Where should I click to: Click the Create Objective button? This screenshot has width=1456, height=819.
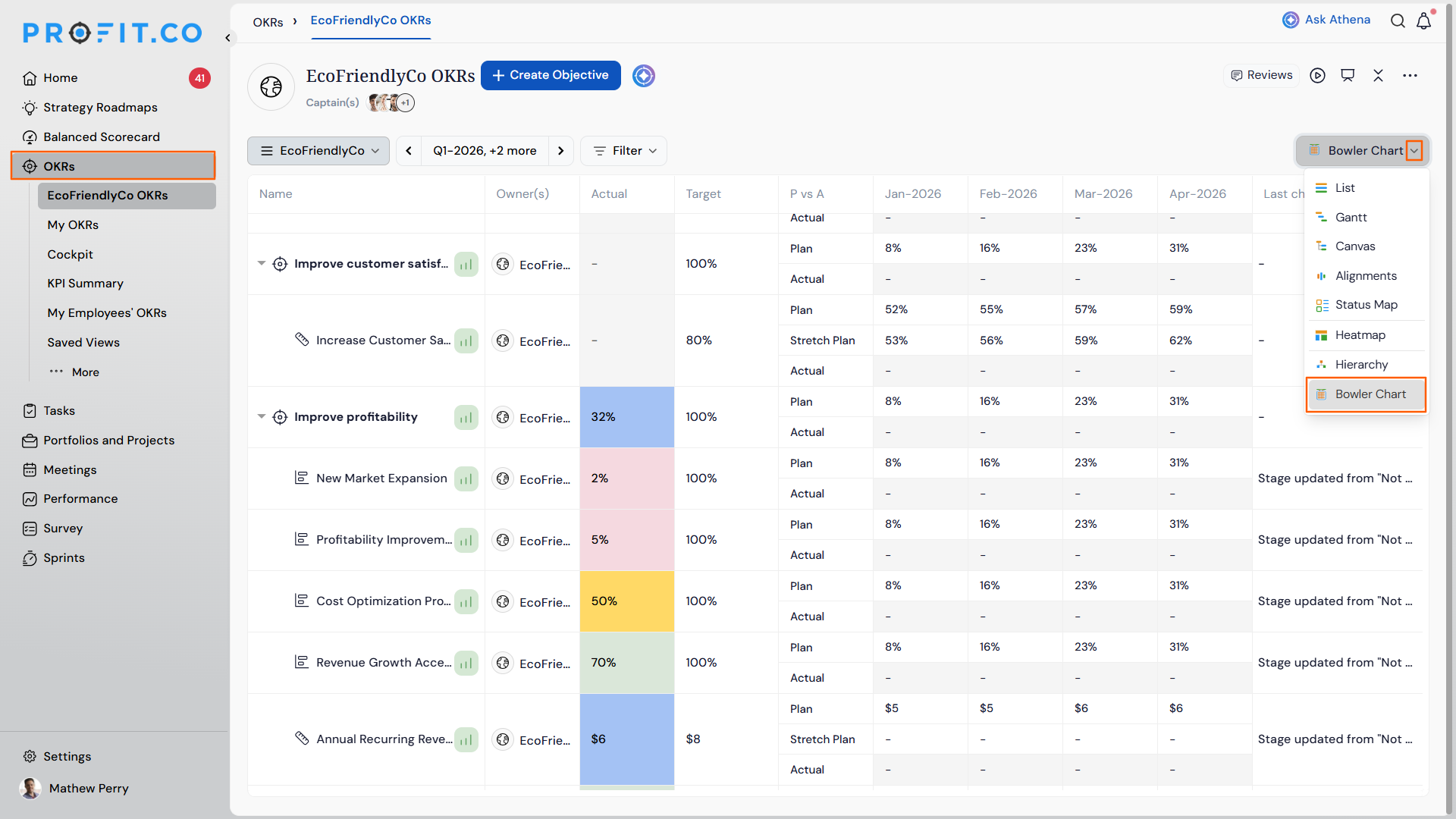coord(551,75)
